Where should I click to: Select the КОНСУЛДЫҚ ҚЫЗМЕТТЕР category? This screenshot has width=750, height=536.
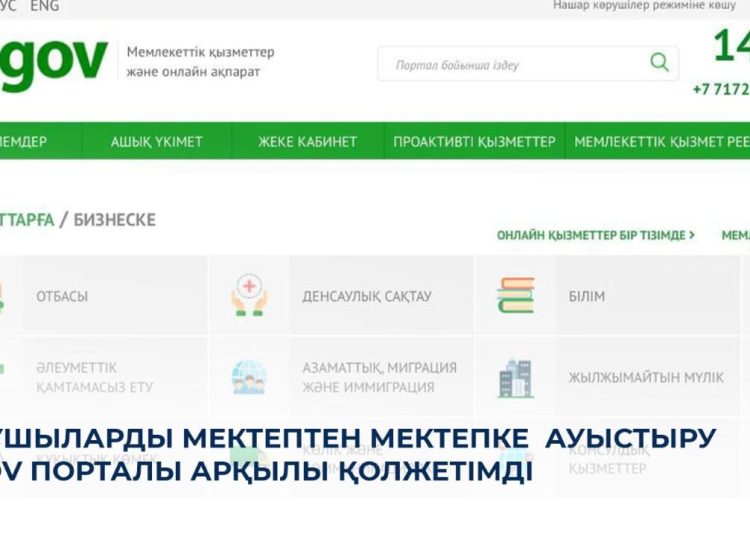[x=609, y=459]
